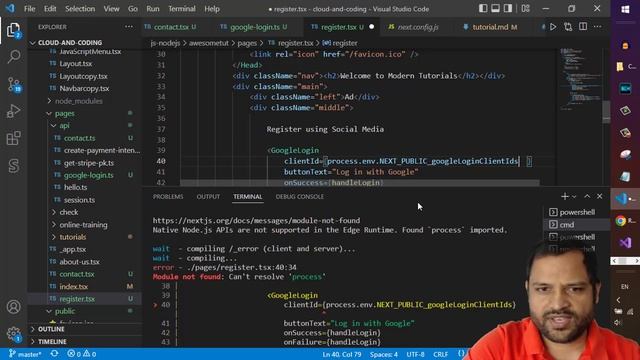
Task: Open Windows Start button in taskbar
Action: (x=625, y=9)
